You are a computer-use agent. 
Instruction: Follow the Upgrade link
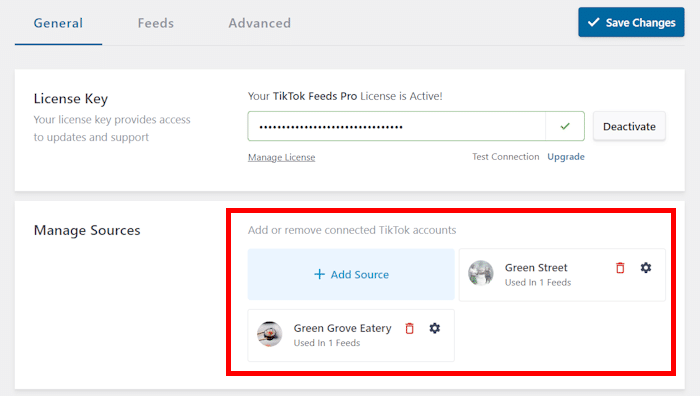click(x=566, y=157)
